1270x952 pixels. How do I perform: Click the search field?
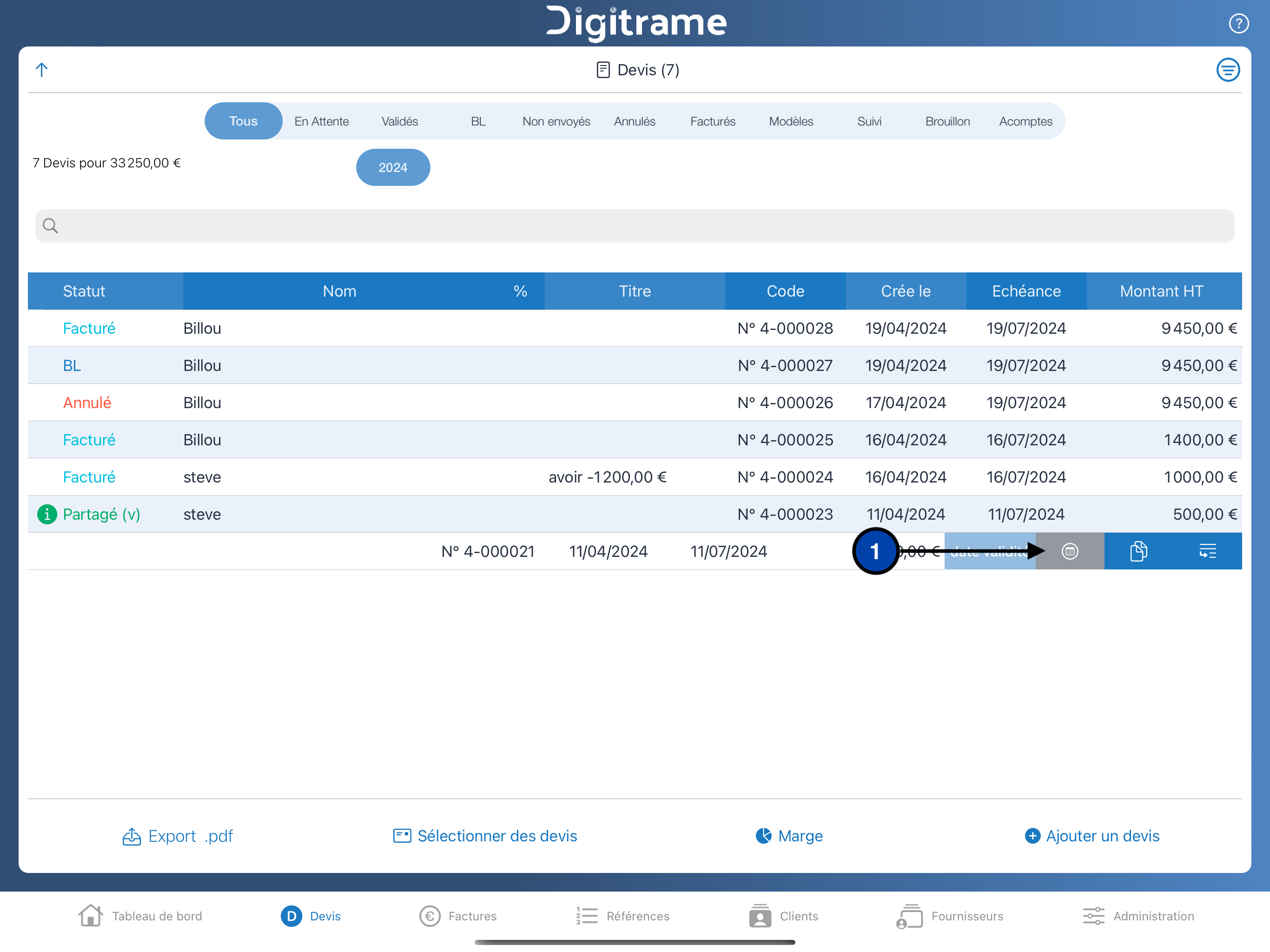635,225
